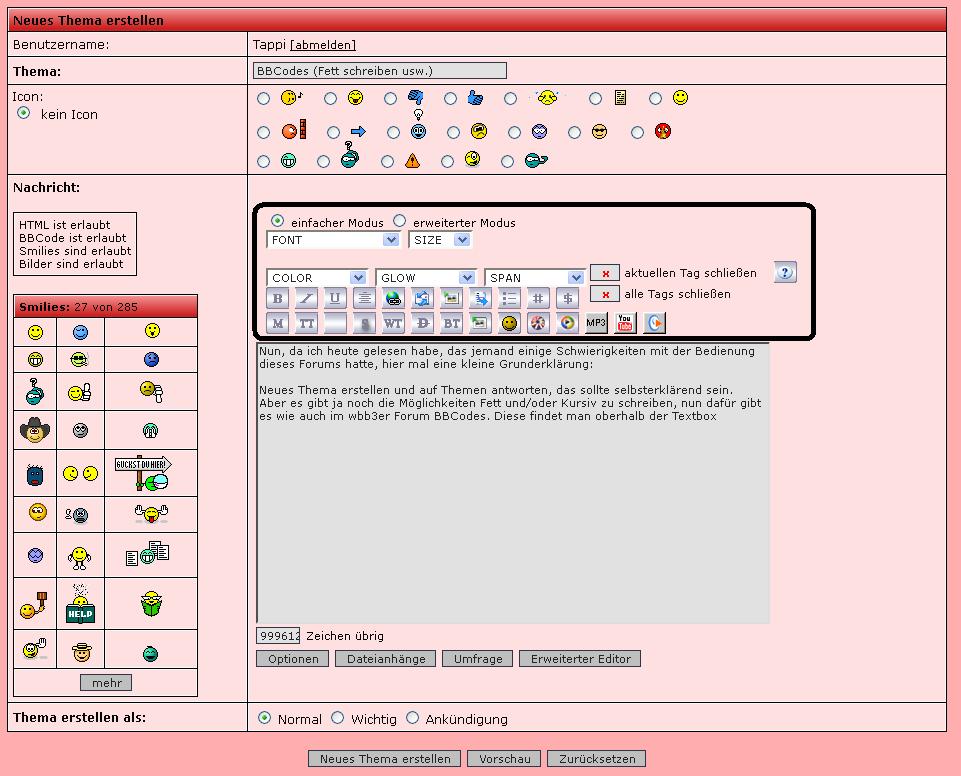Click into the Thema subject field

pos(380,71)
